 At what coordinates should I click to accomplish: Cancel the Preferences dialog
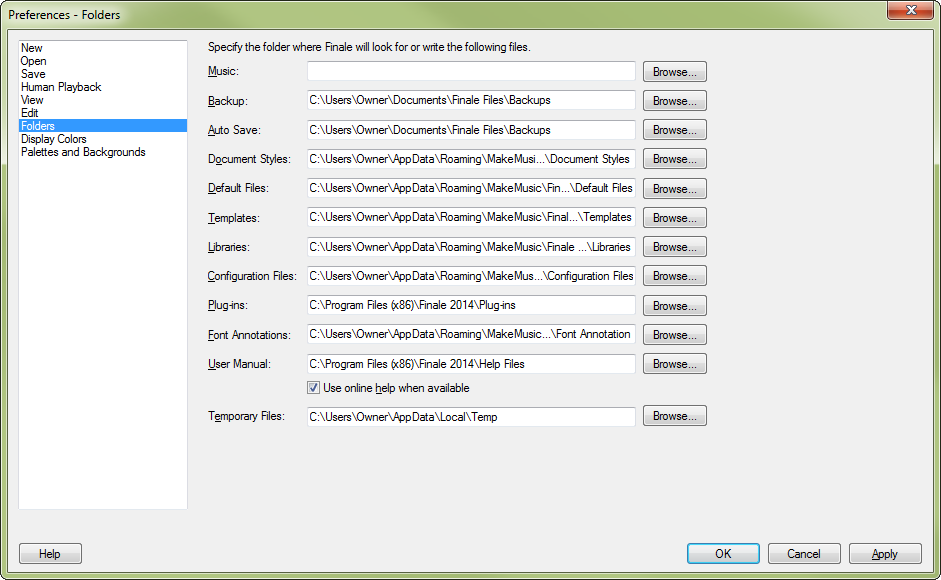click(803, 553)
